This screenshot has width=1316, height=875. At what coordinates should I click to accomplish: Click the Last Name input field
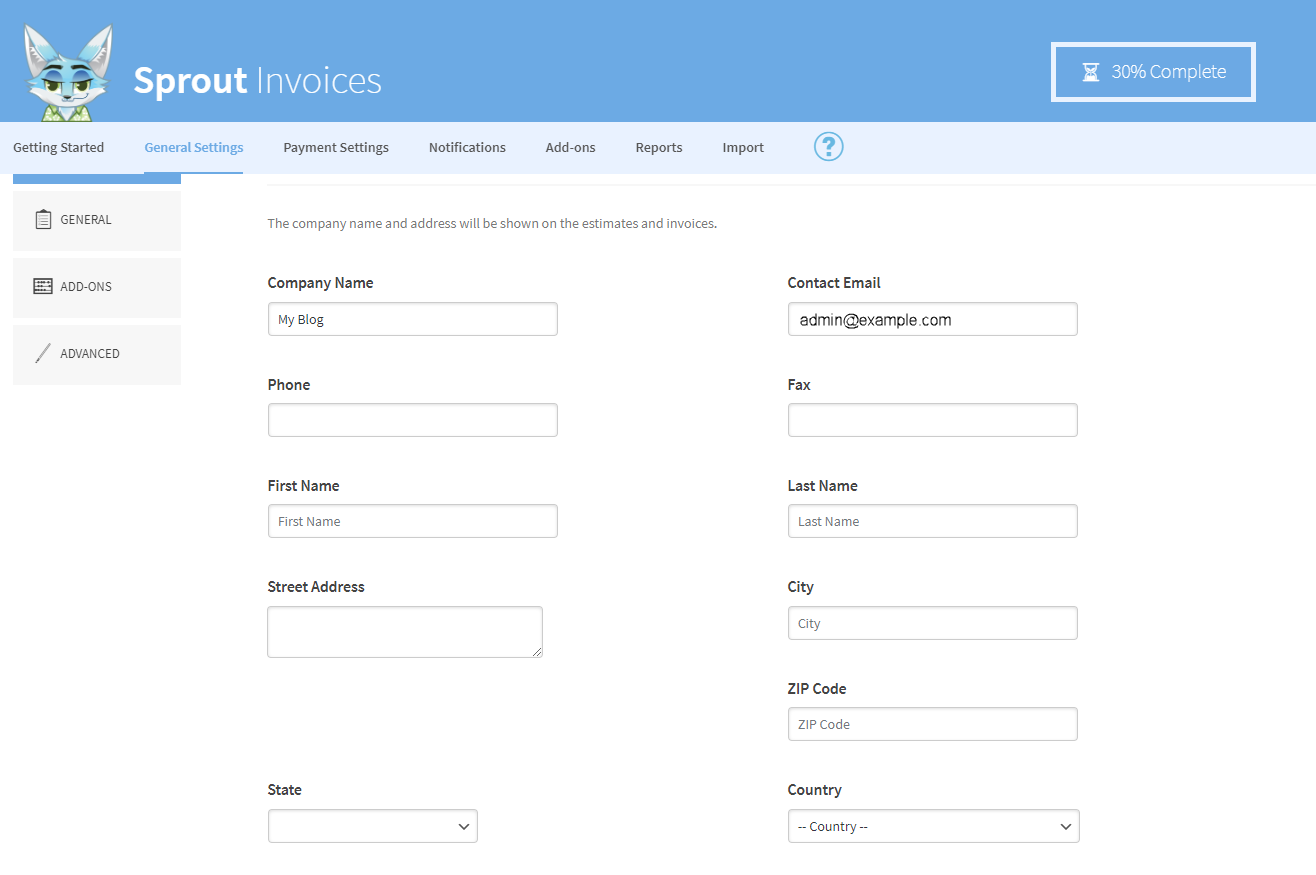(932, 521)
